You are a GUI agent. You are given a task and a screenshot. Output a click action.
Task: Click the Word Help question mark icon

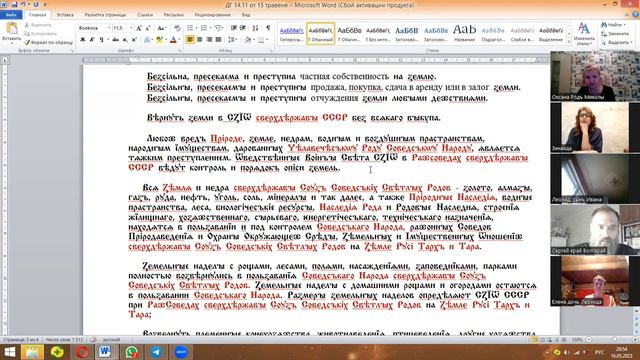636,15
